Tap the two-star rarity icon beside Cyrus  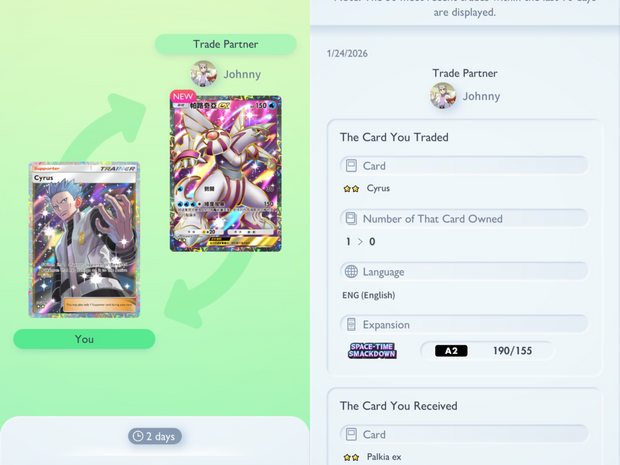tap(351, 189)
